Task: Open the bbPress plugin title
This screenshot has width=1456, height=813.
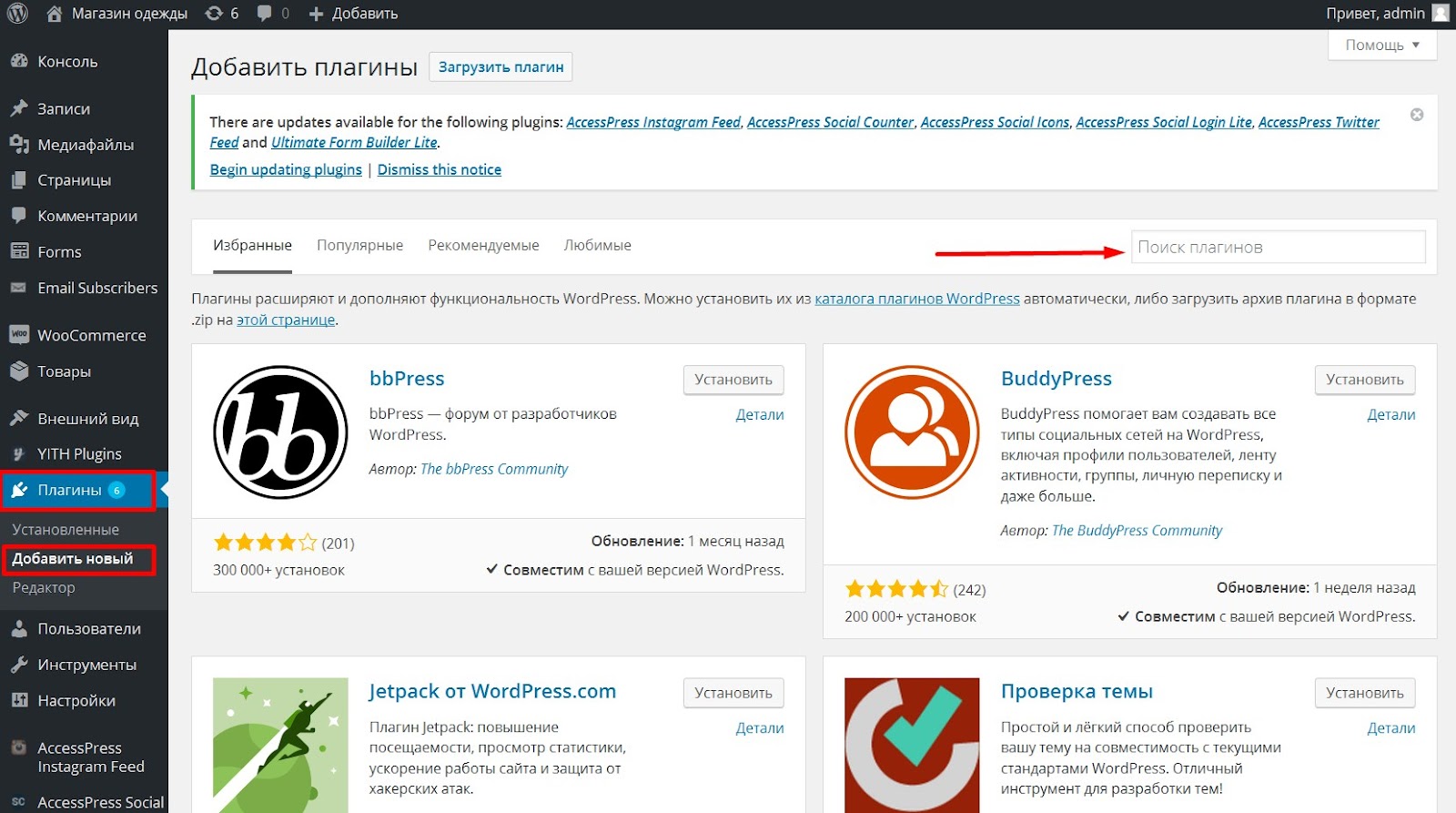Action: [407, 379]
